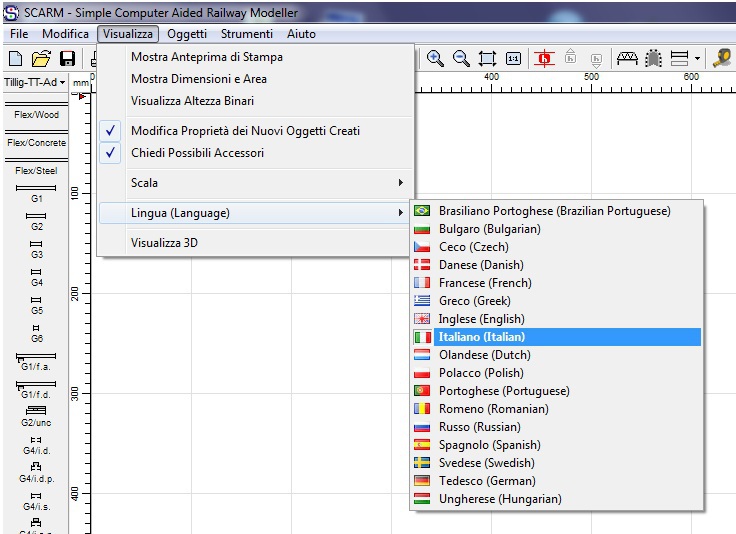736x534 pixels.
Task: Expand the Scala submenu
Action: click(256, 183)
